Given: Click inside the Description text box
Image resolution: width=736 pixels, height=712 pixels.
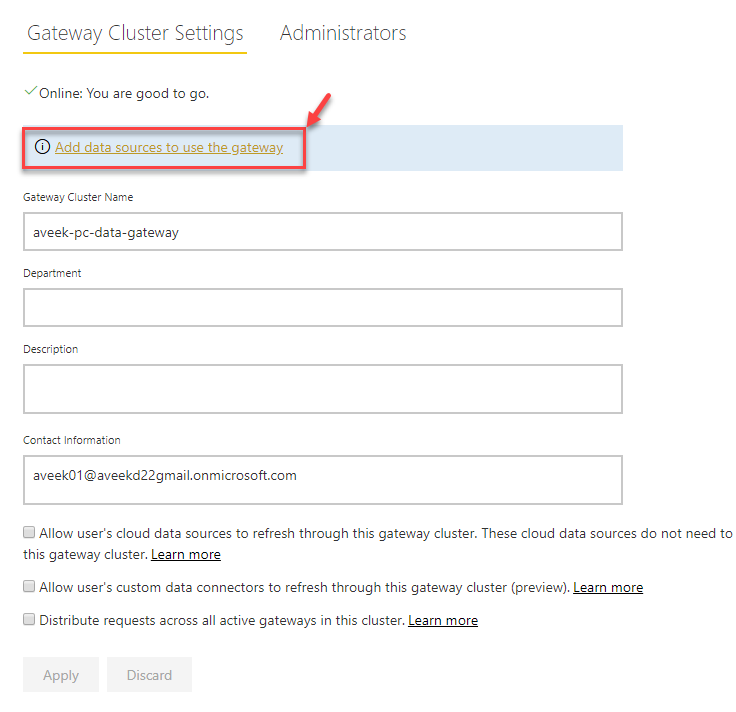Looking at the screenshot, I should (x=322, y=388).
